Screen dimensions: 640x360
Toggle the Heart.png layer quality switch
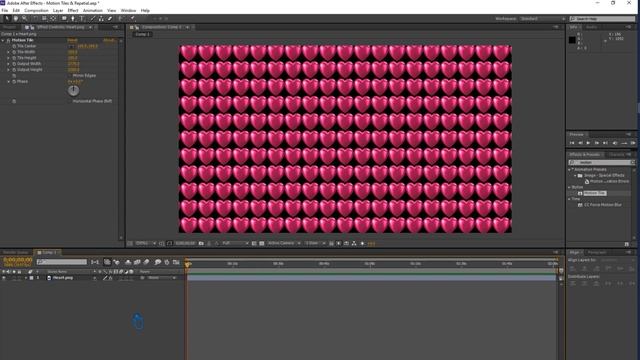(x=105, y=278)
